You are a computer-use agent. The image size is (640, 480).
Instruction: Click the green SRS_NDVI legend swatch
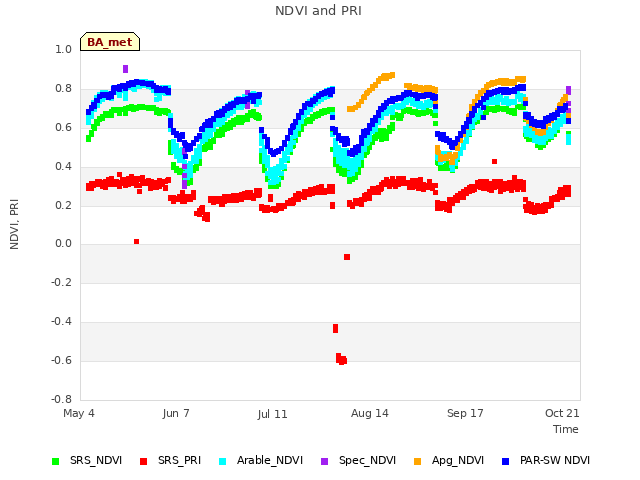(56, 461)
